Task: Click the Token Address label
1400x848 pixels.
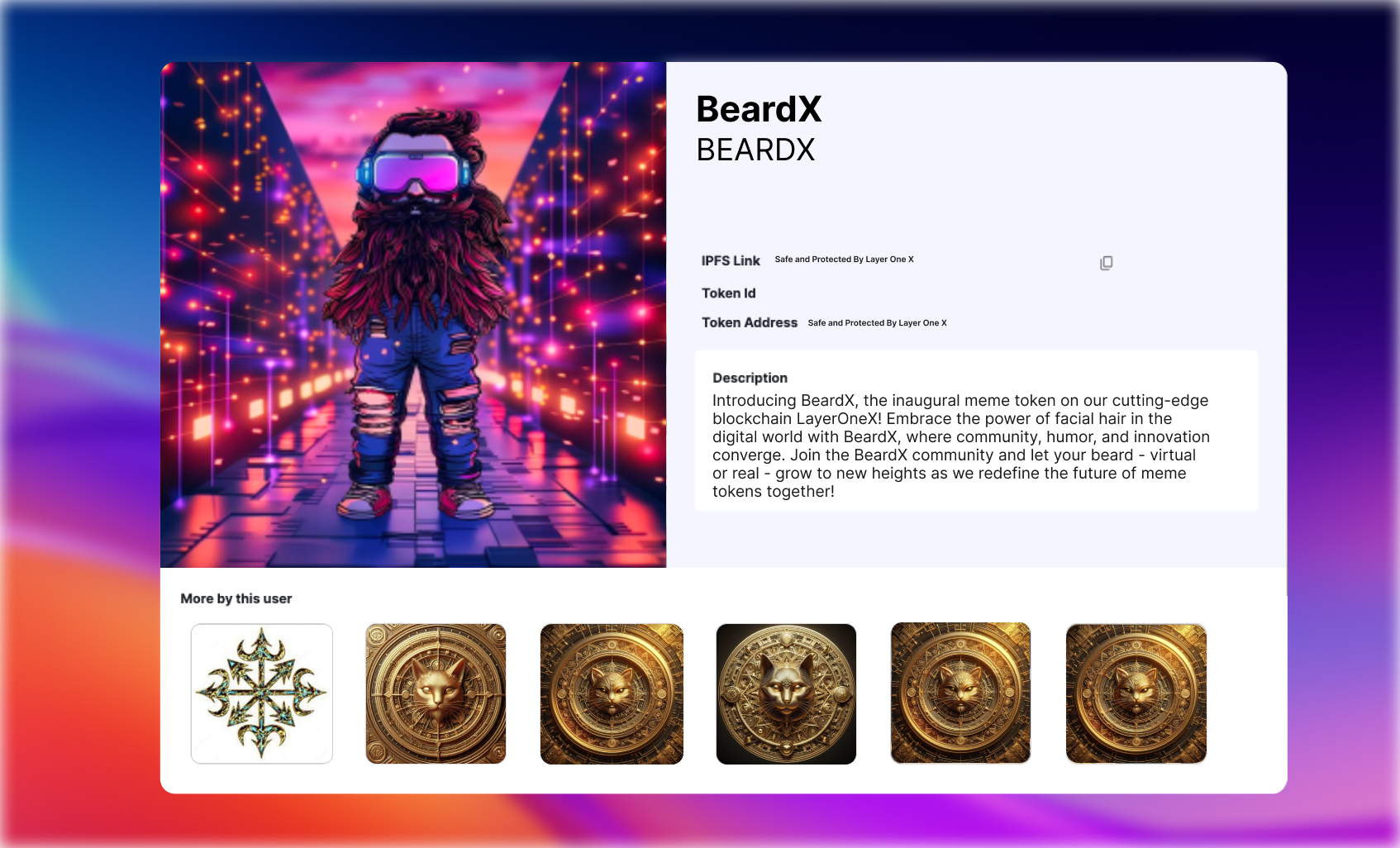Action: 750,322
